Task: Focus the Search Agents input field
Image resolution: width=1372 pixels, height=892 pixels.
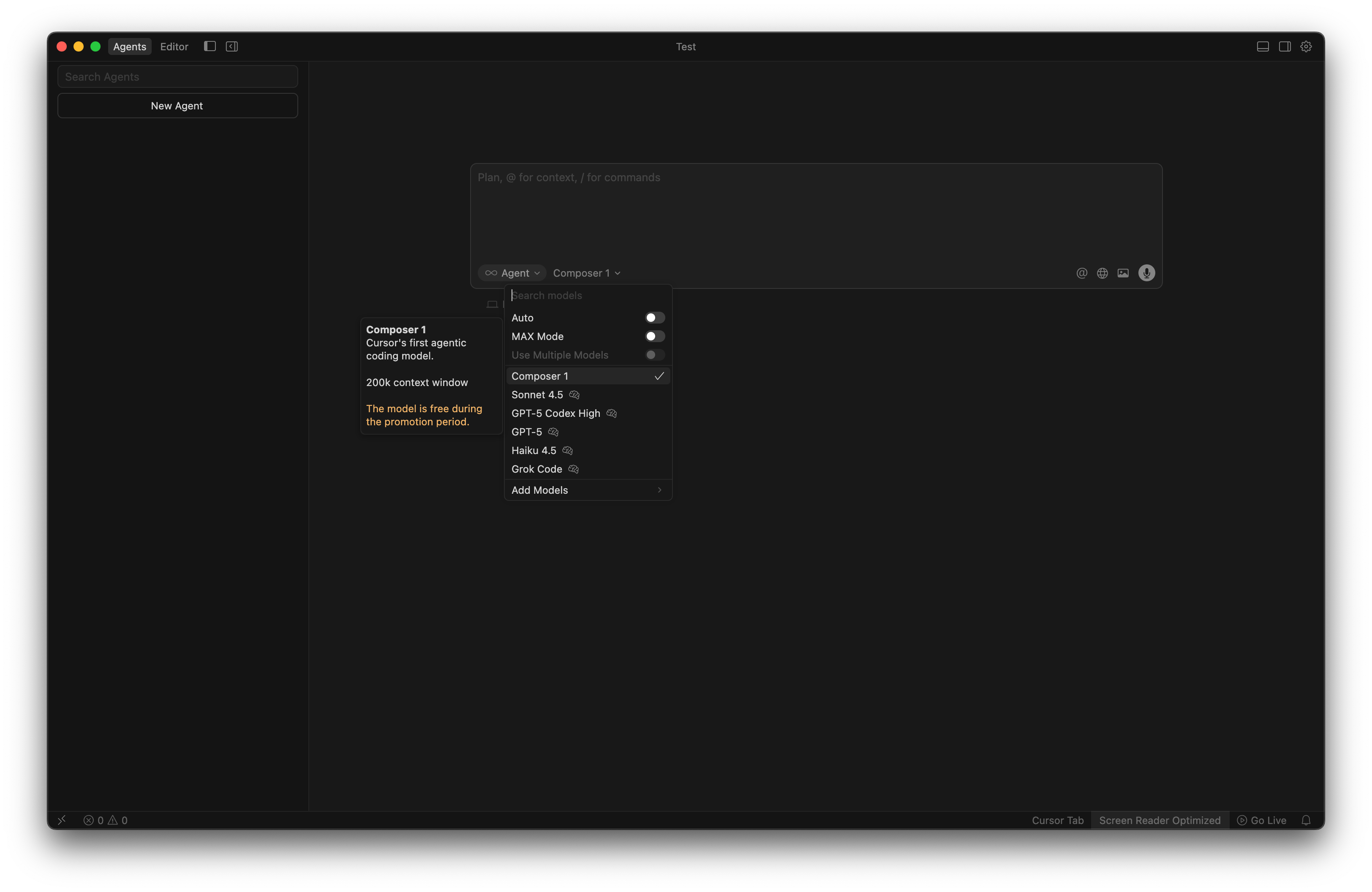Action: (x=177, y=76)
